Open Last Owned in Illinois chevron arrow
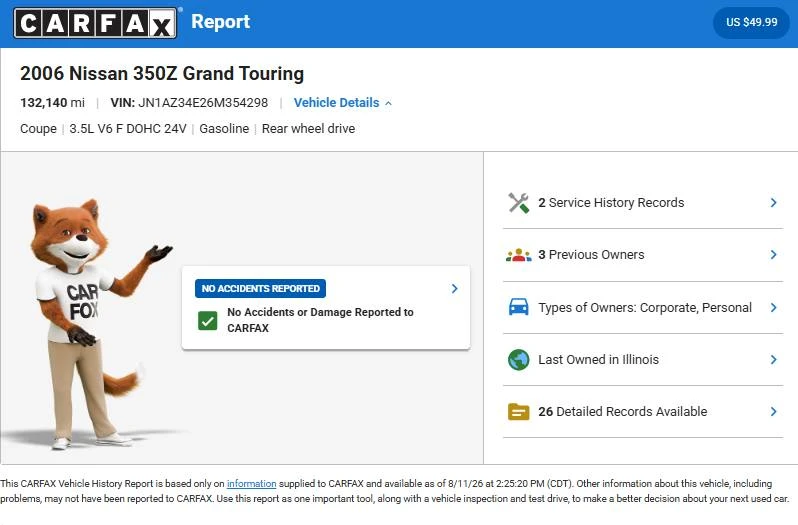The height and width of the screenshot is (525, 798). coord(774,360)
